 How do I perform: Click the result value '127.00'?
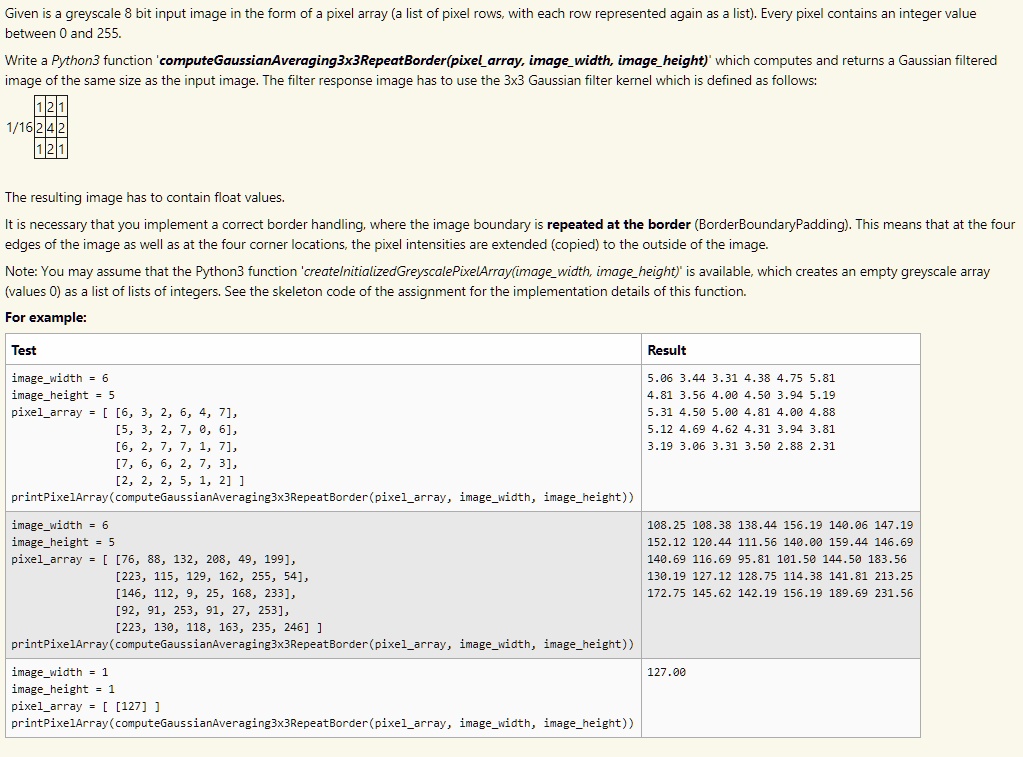click(x=667, y=672)
